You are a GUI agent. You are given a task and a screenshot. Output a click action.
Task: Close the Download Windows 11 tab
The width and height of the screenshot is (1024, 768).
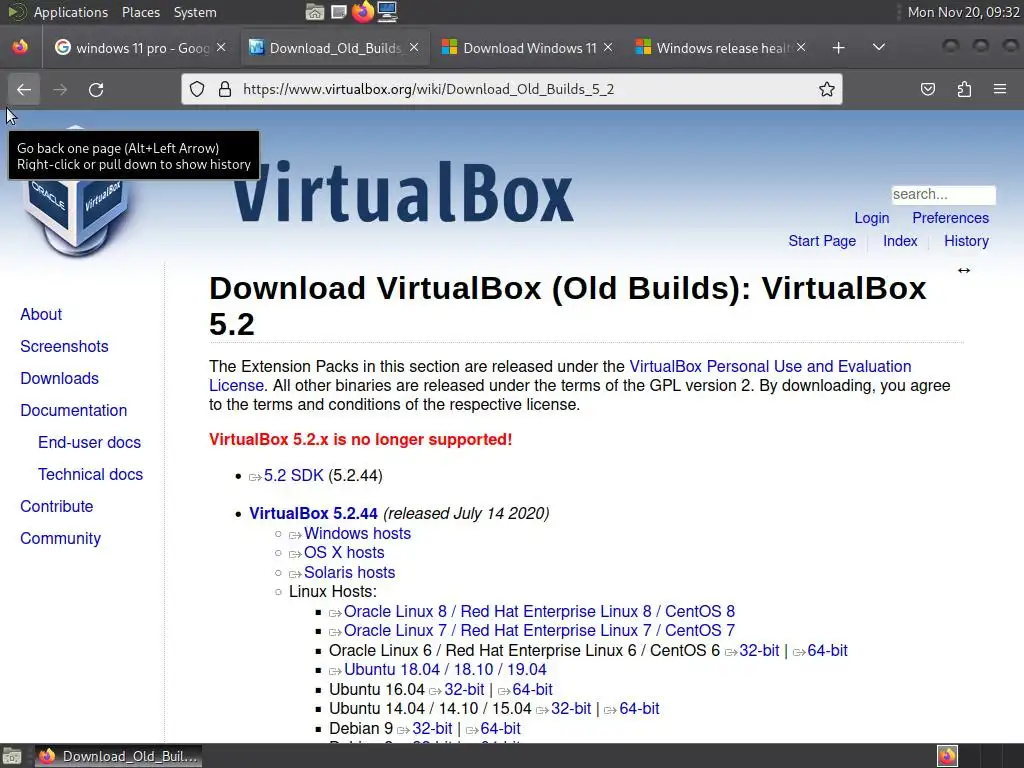[608, 48]
